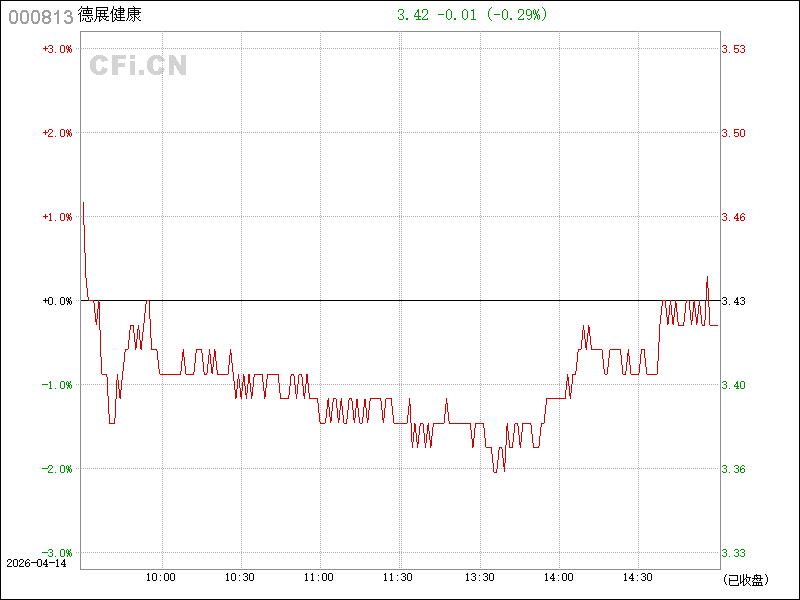Click the 3.43 previous-close price label
The height and width of the screenshot is (600, 800).
coord(734,301)
